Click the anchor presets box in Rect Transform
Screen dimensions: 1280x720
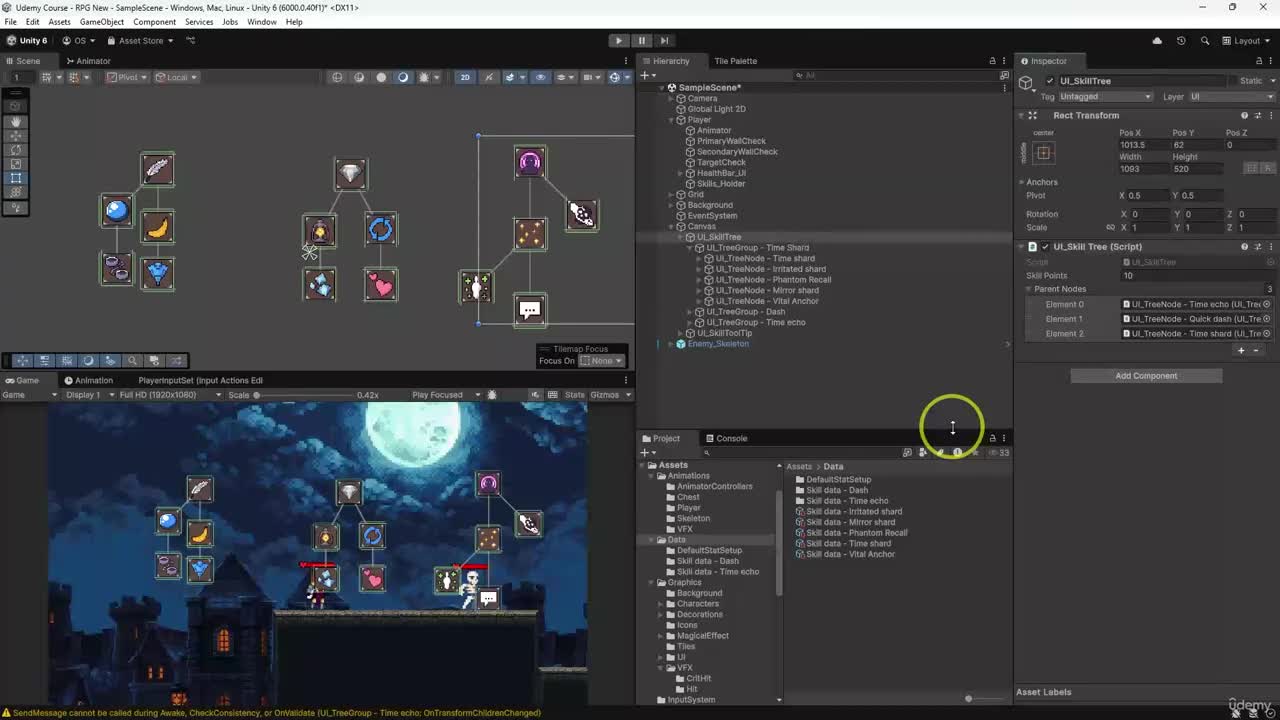point(1043,153)
